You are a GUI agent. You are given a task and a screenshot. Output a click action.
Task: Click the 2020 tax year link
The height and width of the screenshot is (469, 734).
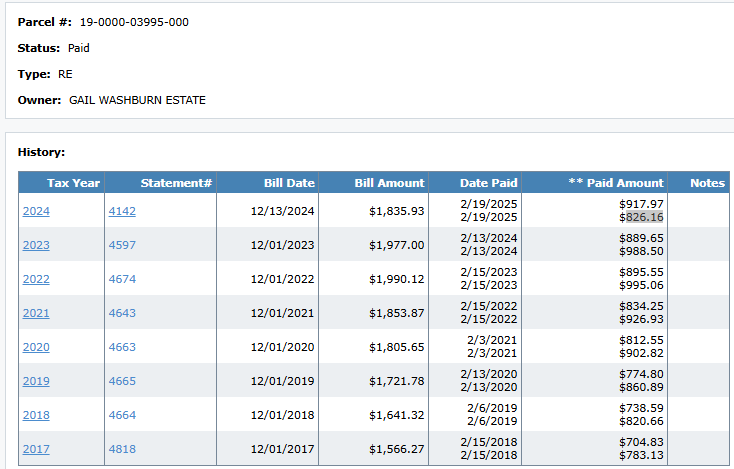pos(36,347)
